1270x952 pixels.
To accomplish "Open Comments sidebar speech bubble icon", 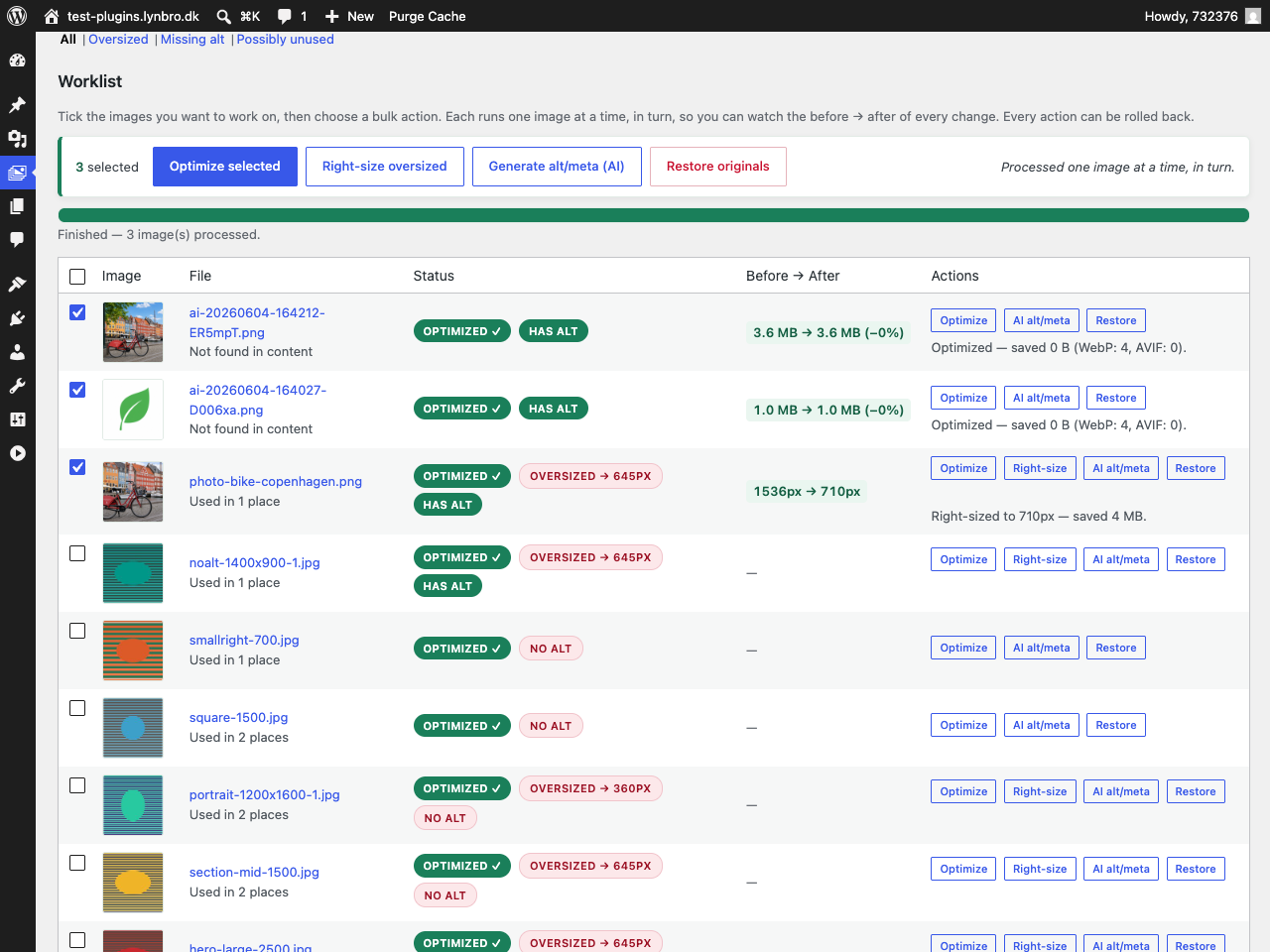I will coord(17,240).
